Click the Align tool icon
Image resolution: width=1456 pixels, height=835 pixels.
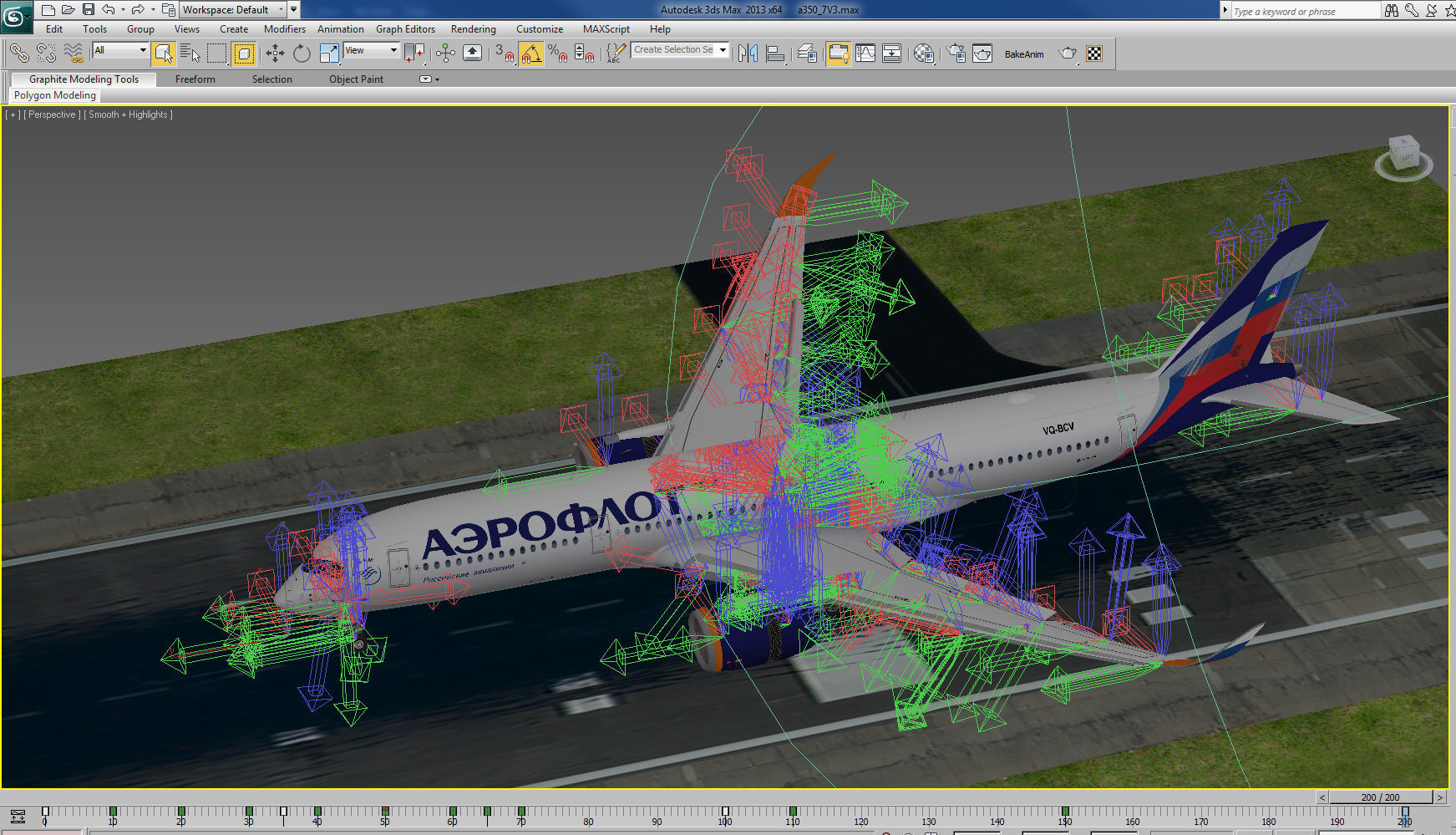click(x=775, y=53)
